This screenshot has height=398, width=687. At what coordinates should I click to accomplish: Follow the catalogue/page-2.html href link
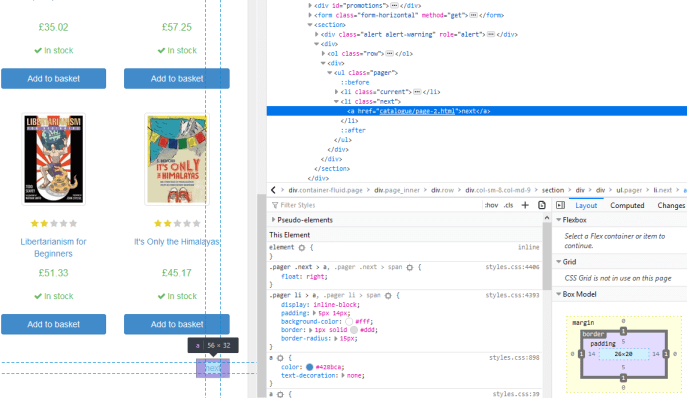[417, 111]
